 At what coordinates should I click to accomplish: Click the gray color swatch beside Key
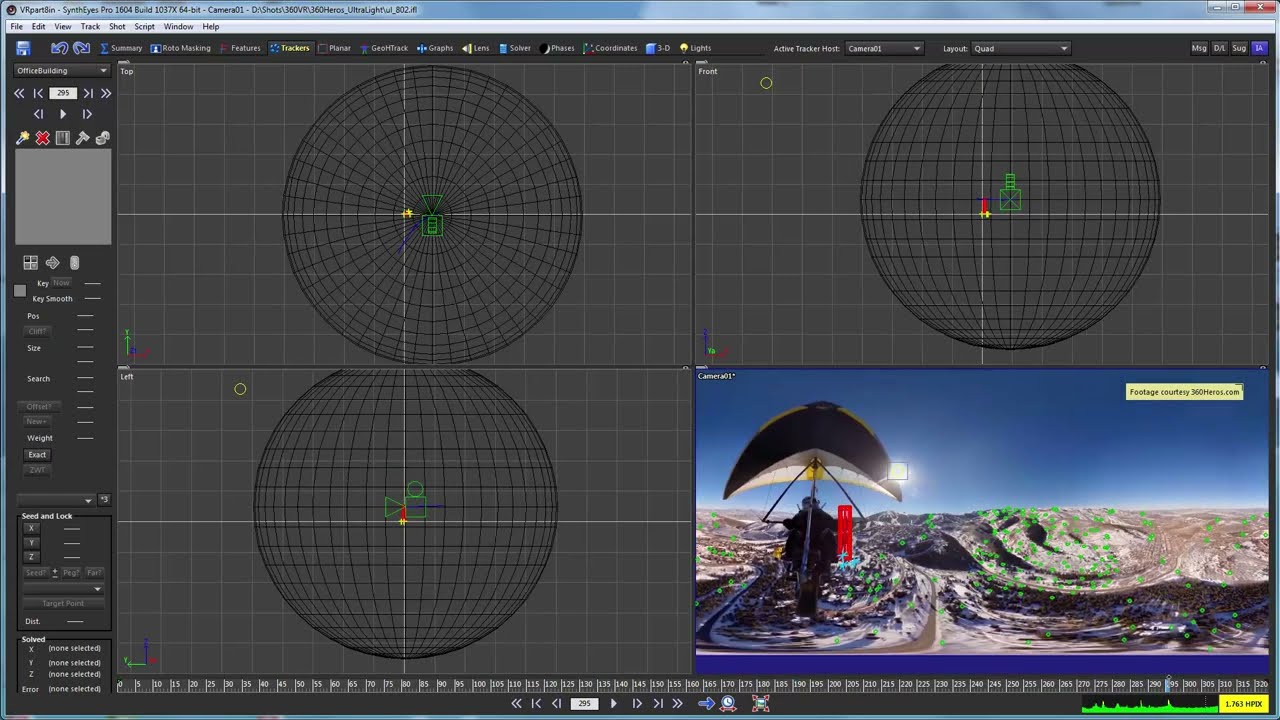(20, 290)
